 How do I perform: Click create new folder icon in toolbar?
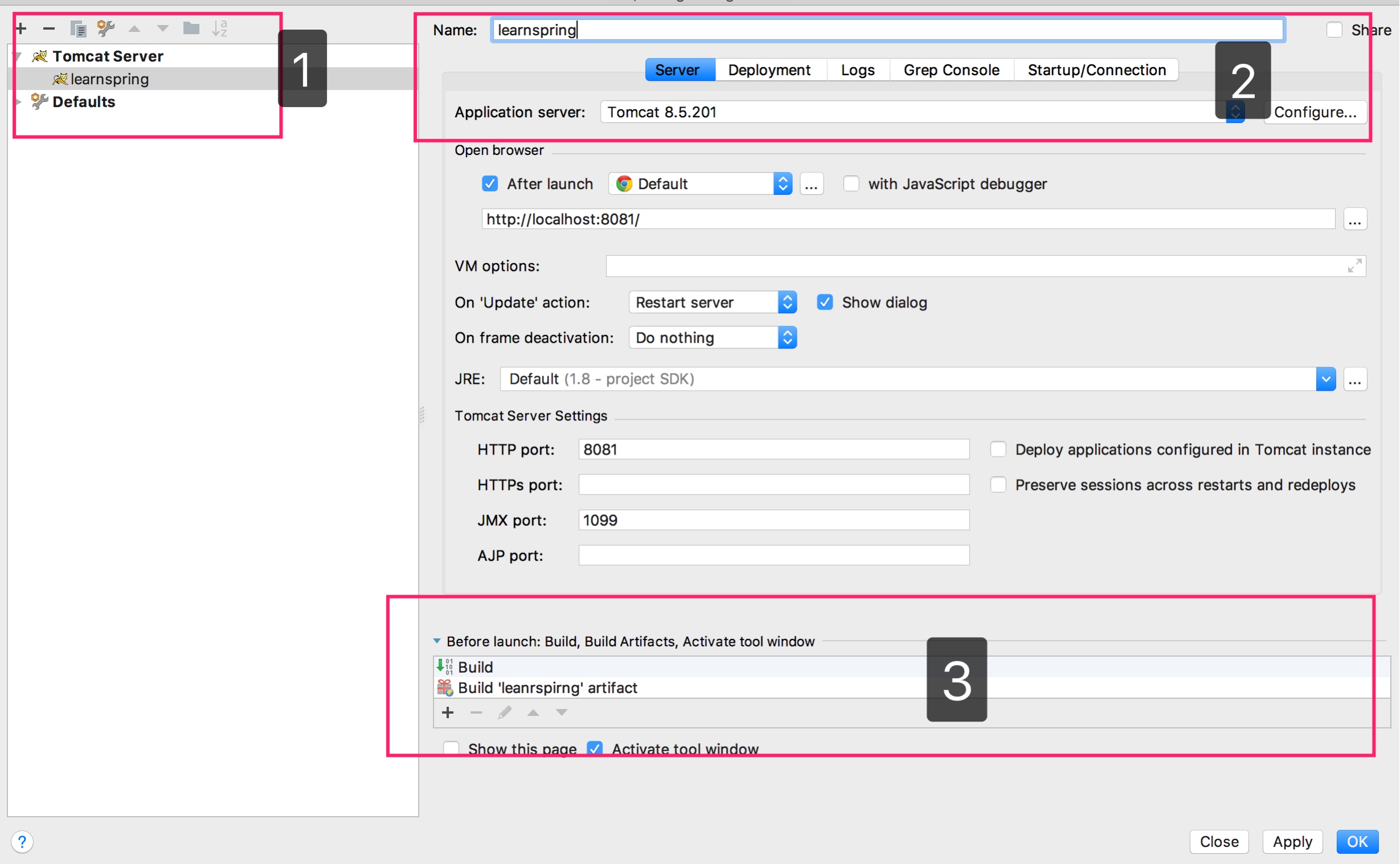click(x=191, y=28)
